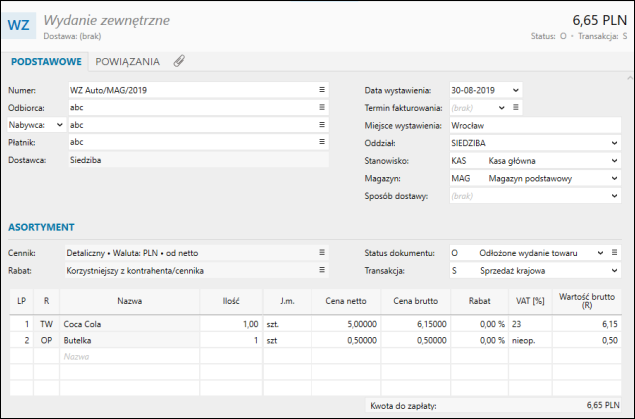635x419 pixels.
Task: Click the WZ document type icon
Action: pos(21,25)
